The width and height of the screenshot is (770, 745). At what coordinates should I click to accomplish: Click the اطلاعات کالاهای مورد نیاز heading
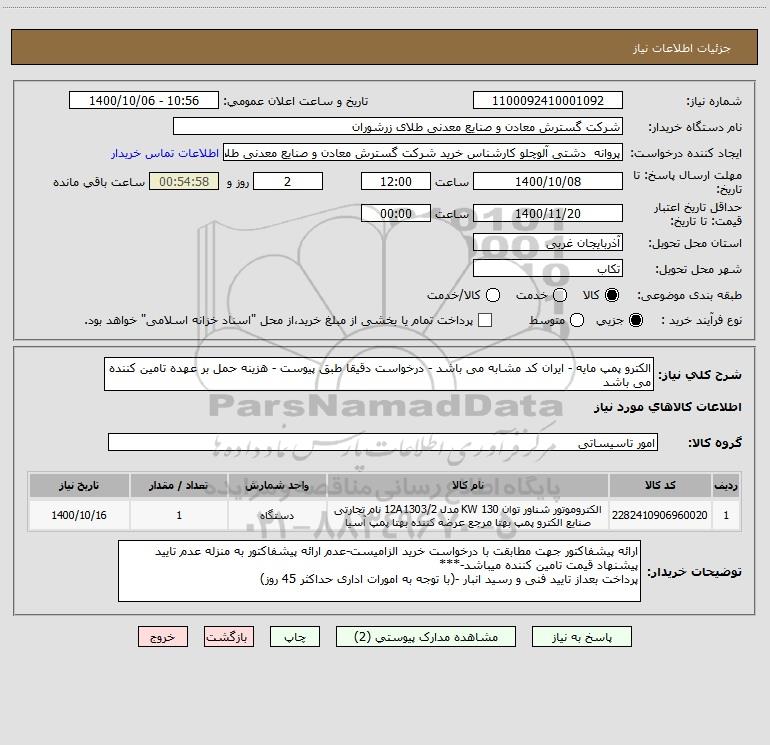tap(668, 407)
